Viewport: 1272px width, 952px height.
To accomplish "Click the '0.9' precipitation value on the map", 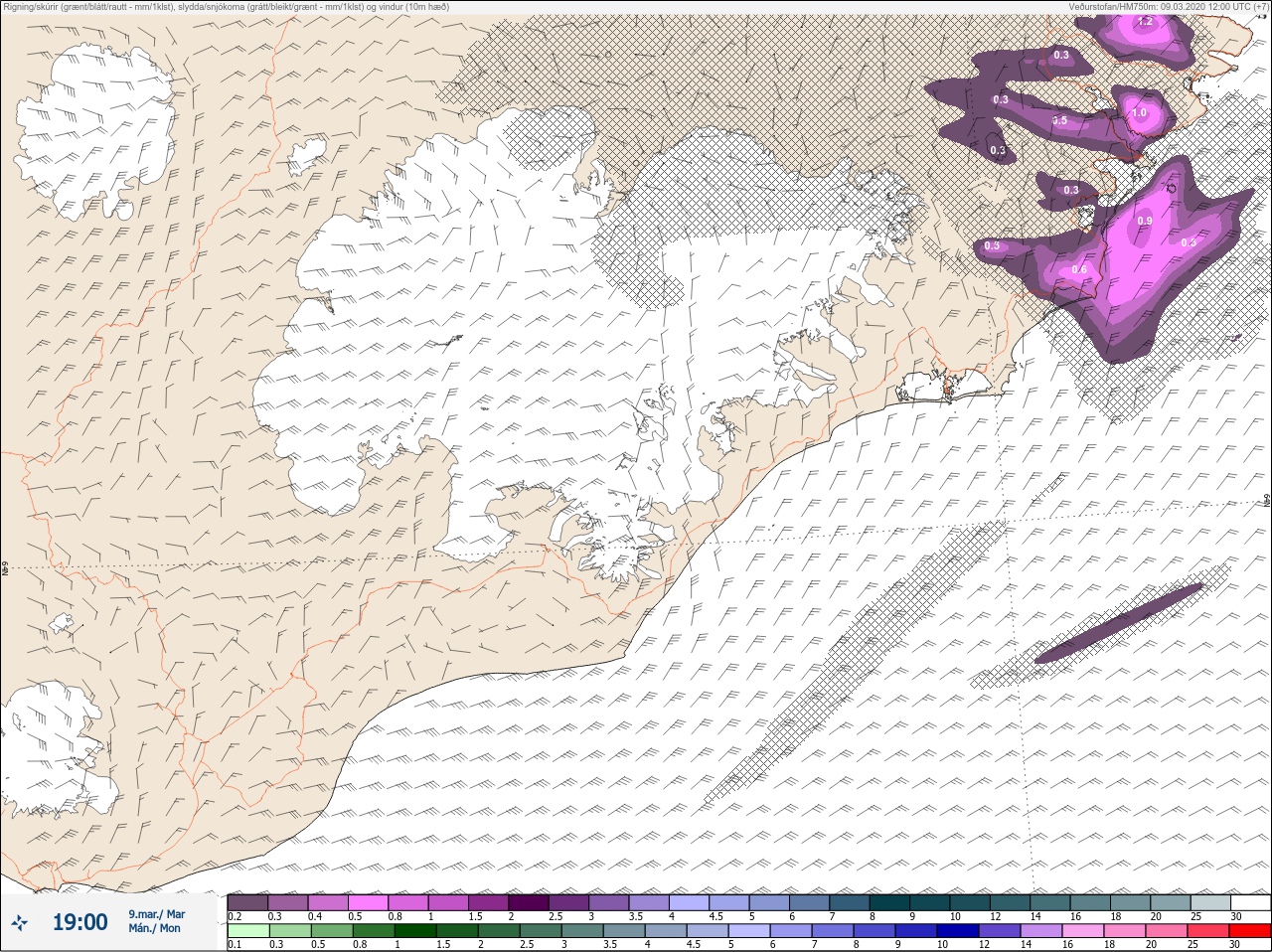I will pos(1145,221).
